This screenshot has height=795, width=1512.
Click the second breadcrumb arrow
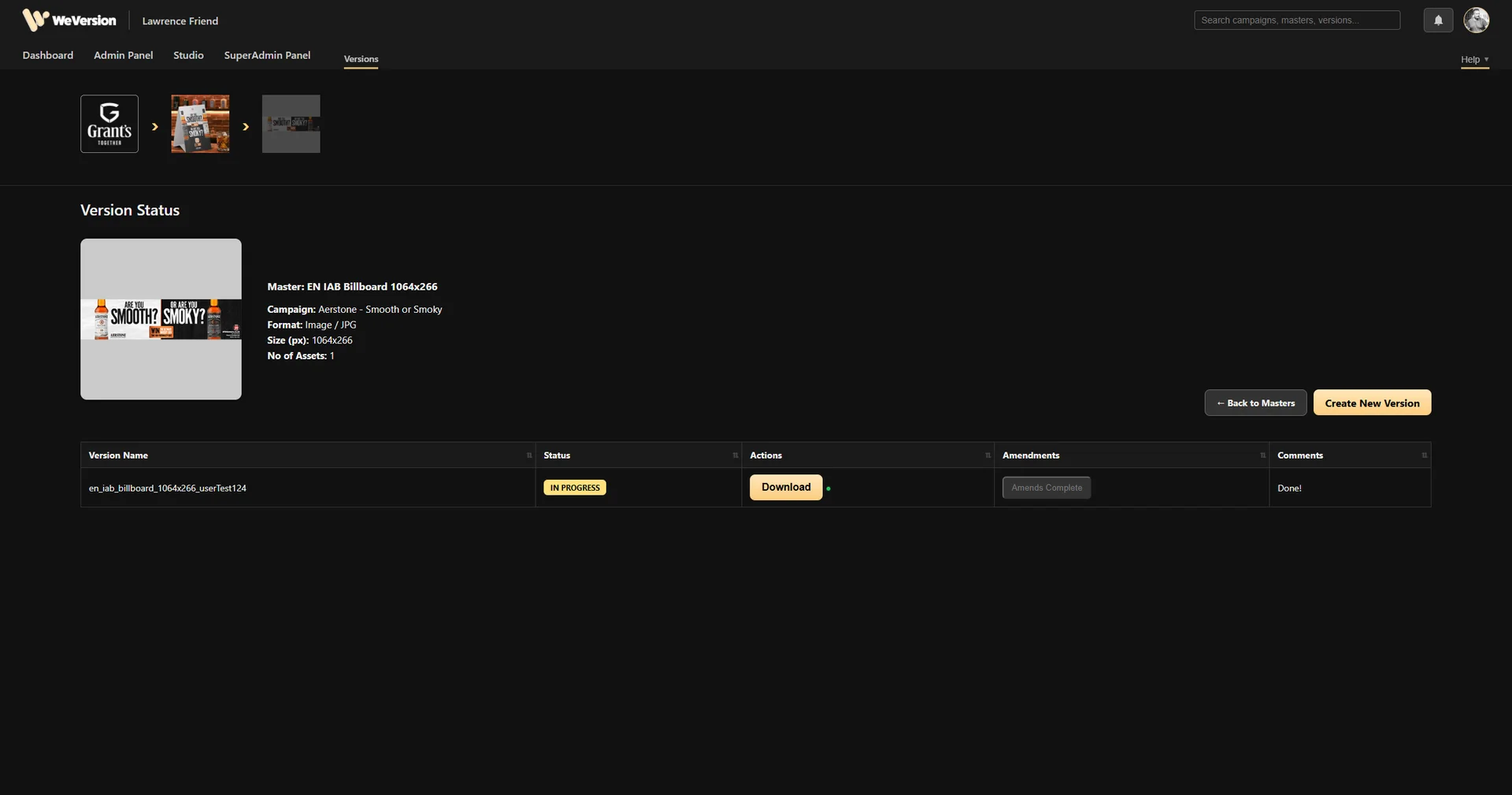(x=246, y=126)
